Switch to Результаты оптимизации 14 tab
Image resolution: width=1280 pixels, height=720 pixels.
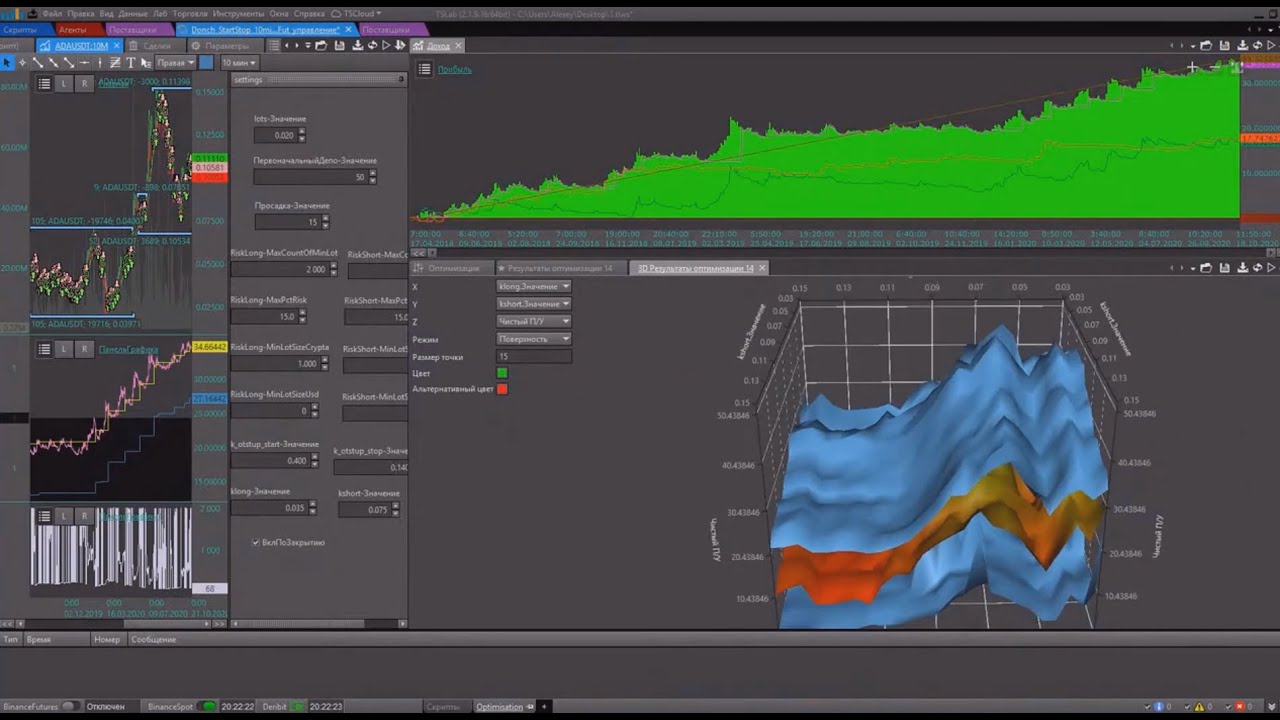(559, 268)
